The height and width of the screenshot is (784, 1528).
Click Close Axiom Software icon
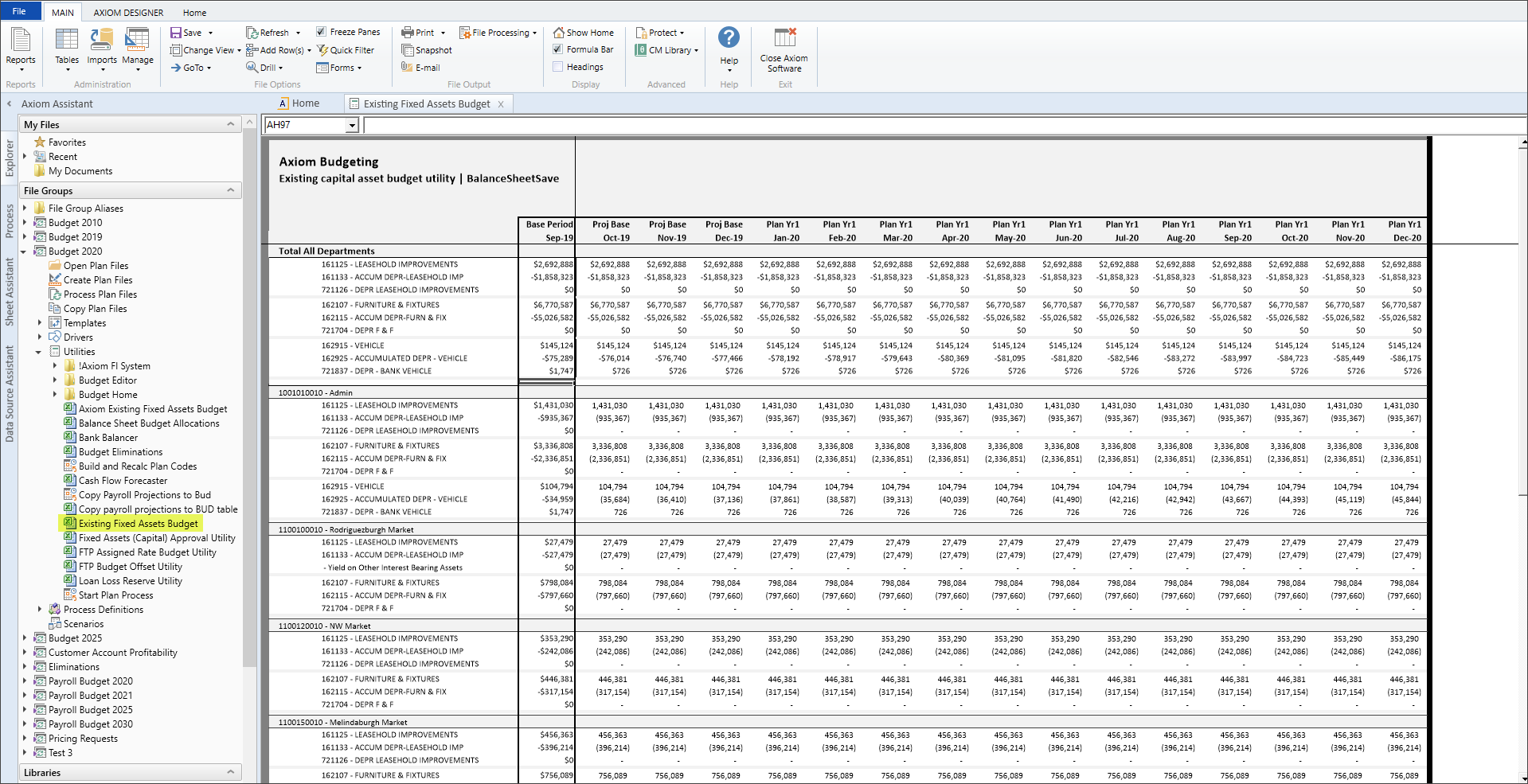(784, 37)
